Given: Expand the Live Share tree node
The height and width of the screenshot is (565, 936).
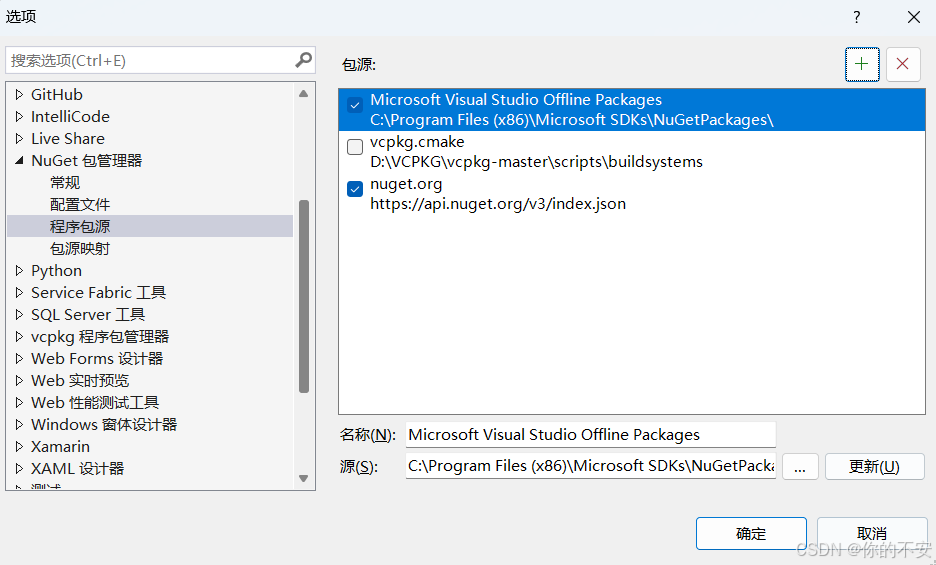Looking at the screenshot, I should tap(19, 139).
